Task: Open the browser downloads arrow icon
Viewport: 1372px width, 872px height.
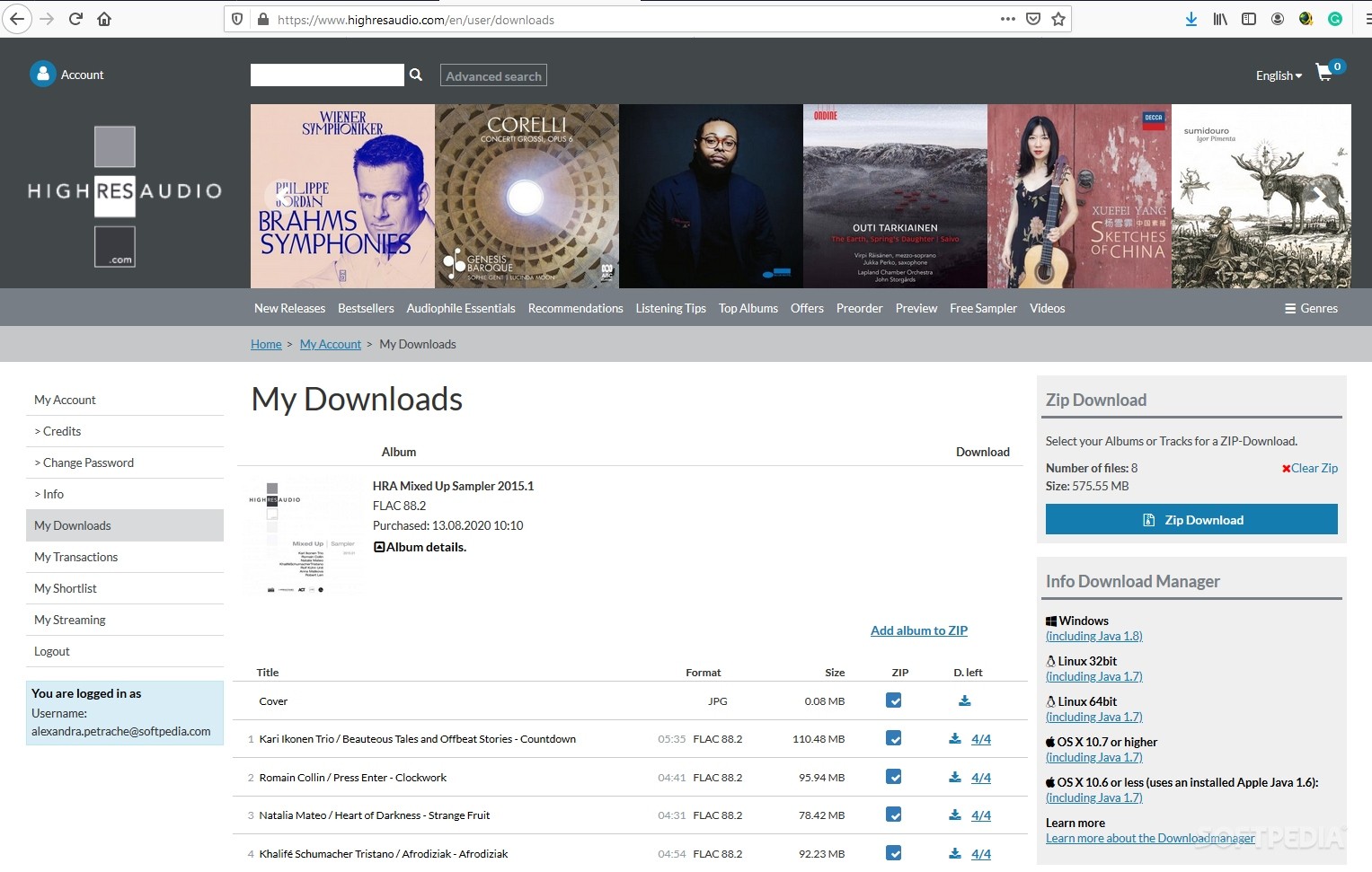Action: click(1191, 19)
